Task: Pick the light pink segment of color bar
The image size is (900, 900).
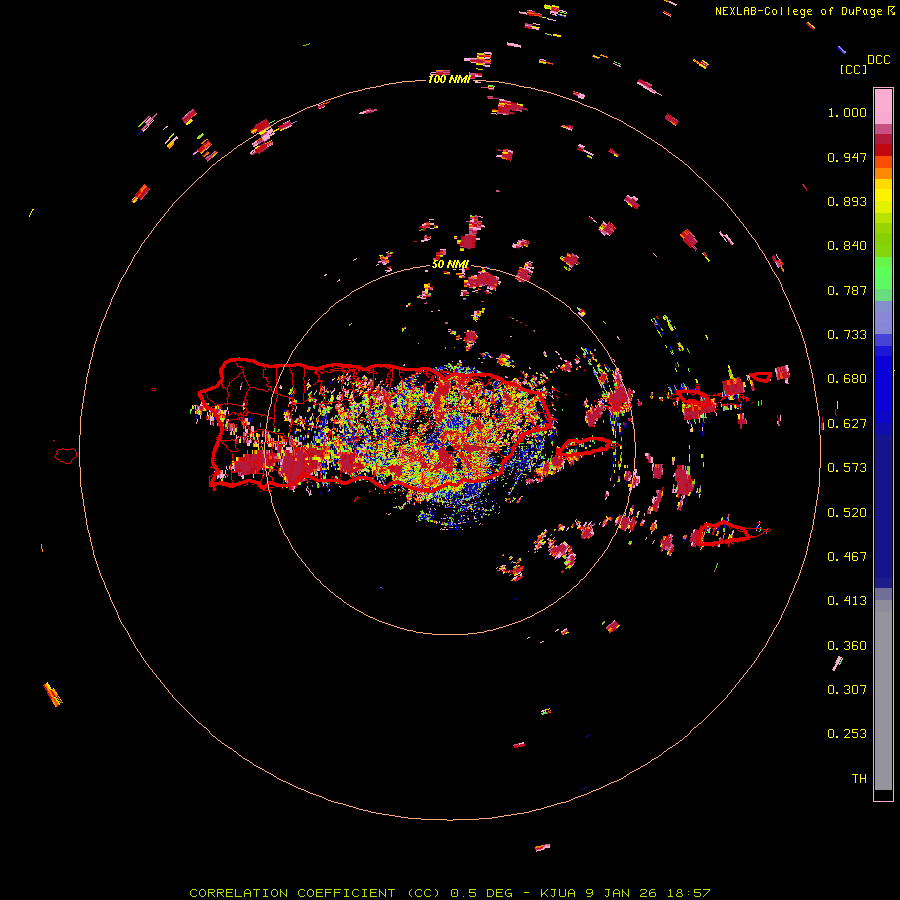Action: [x=883, y=106]
